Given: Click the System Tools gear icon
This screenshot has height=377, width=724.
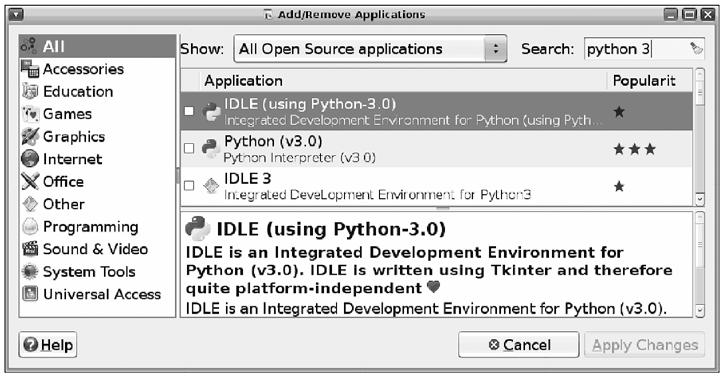Looking at the screenshot, I should [30, 271].
